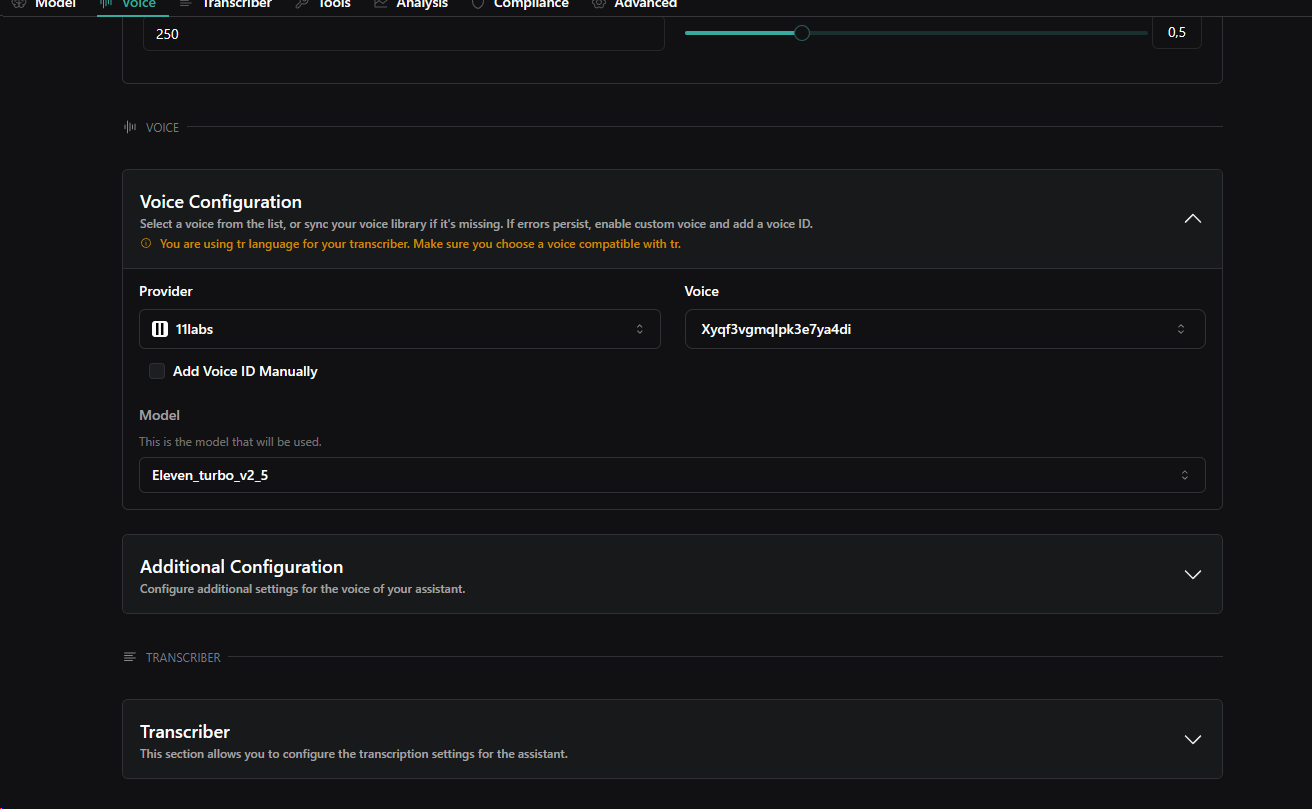Click the slider handle set to 0.5
Image resolution: width=1312 pixels, height=809 pixels.
pos(801,33)
